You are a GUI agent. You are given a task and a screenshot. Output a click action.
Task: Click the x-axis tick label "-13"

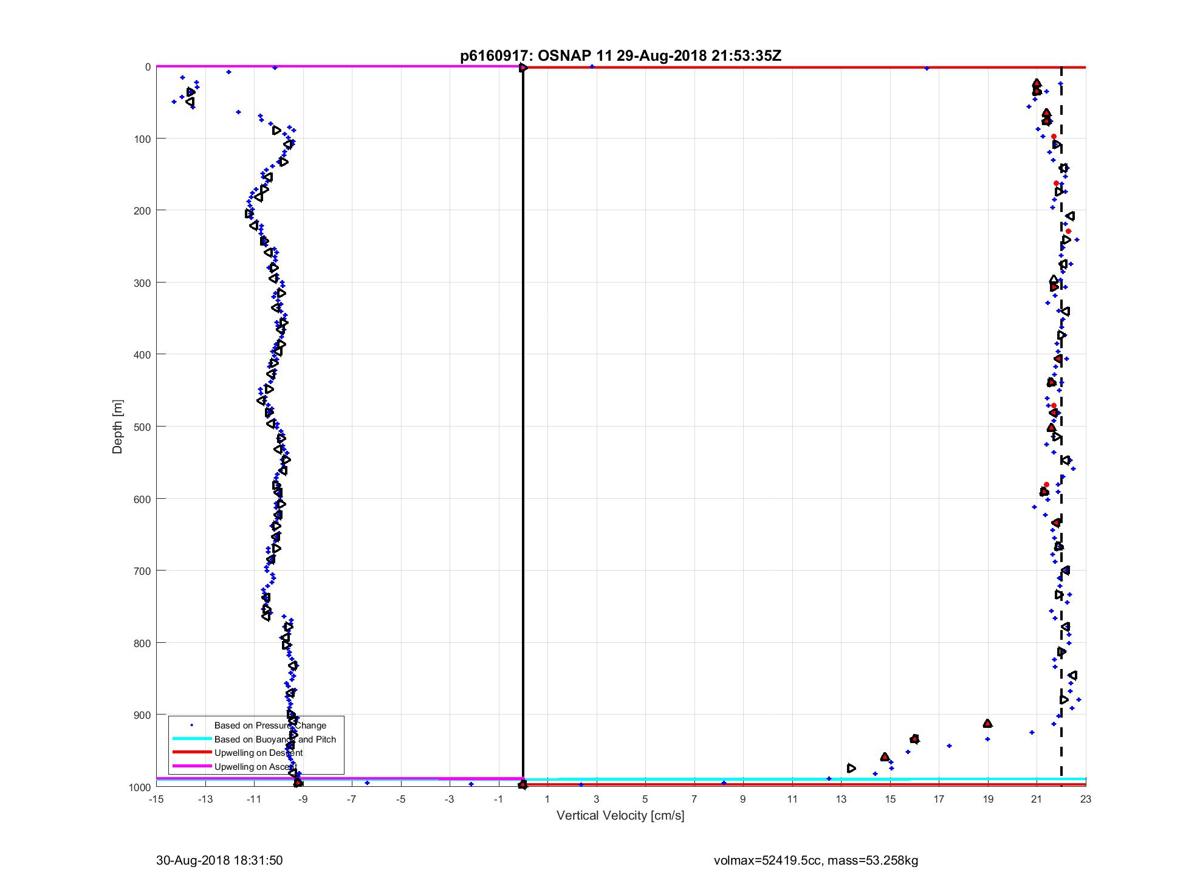[205, 799]
